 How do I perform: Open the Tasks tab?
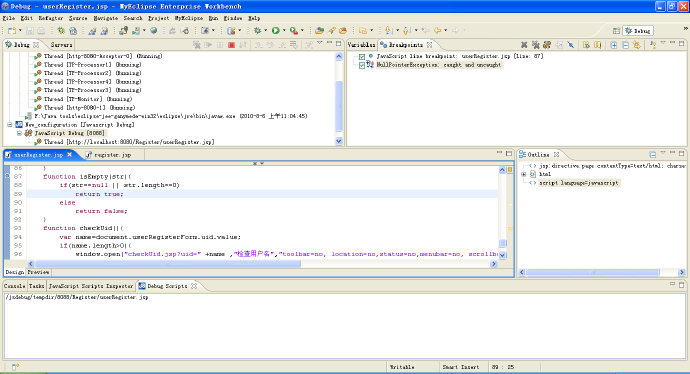pyautogui.click(x=37, y=286)
